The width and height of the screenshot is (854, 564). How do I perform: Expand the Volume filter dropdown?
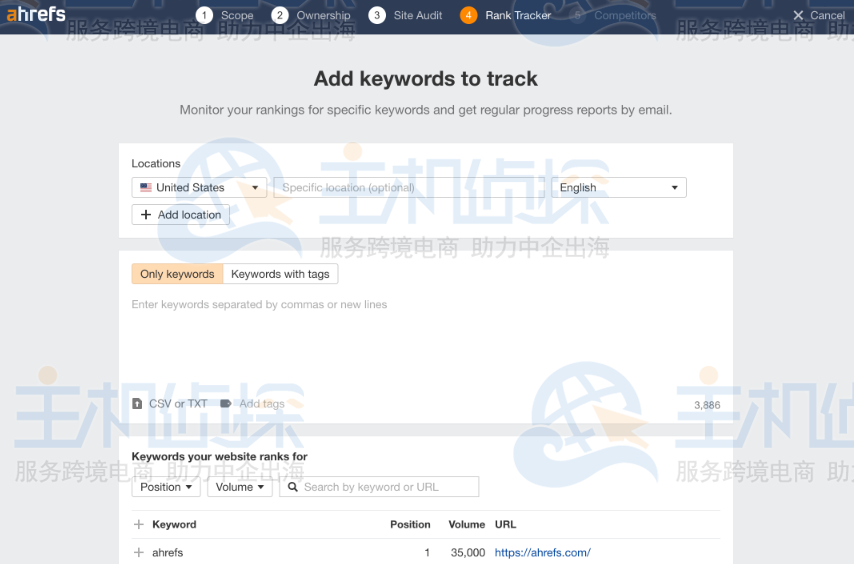239,487
